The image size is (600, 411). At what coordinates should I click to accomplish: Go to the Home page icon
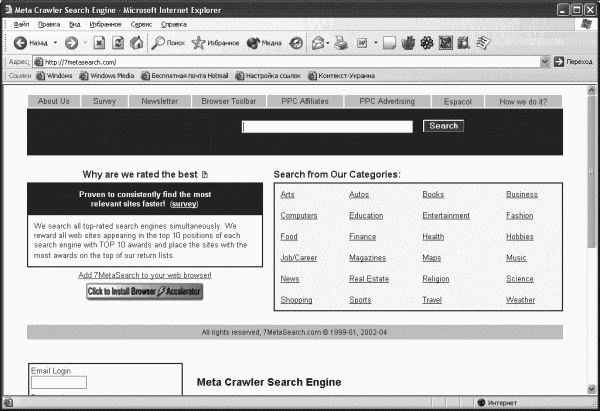(x=137, y=42)
